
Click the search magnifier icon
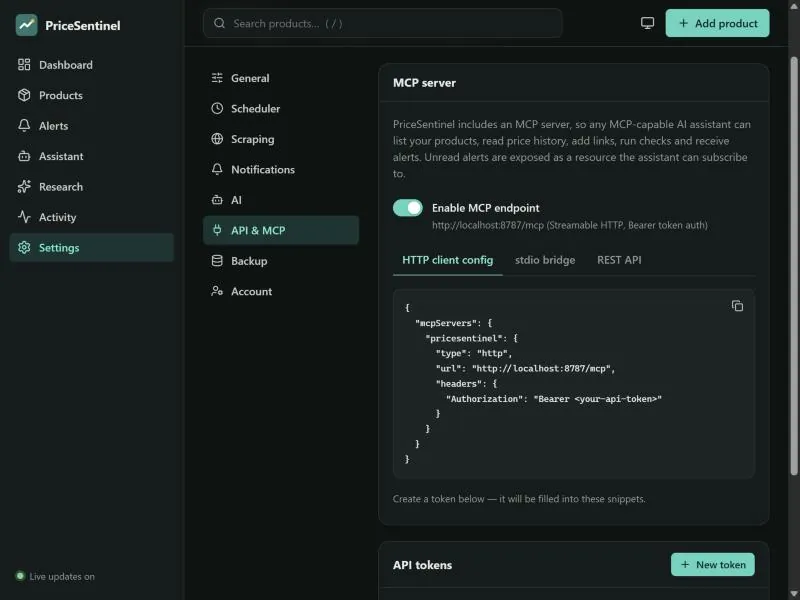pyautogui.click(x=219, y=23)
